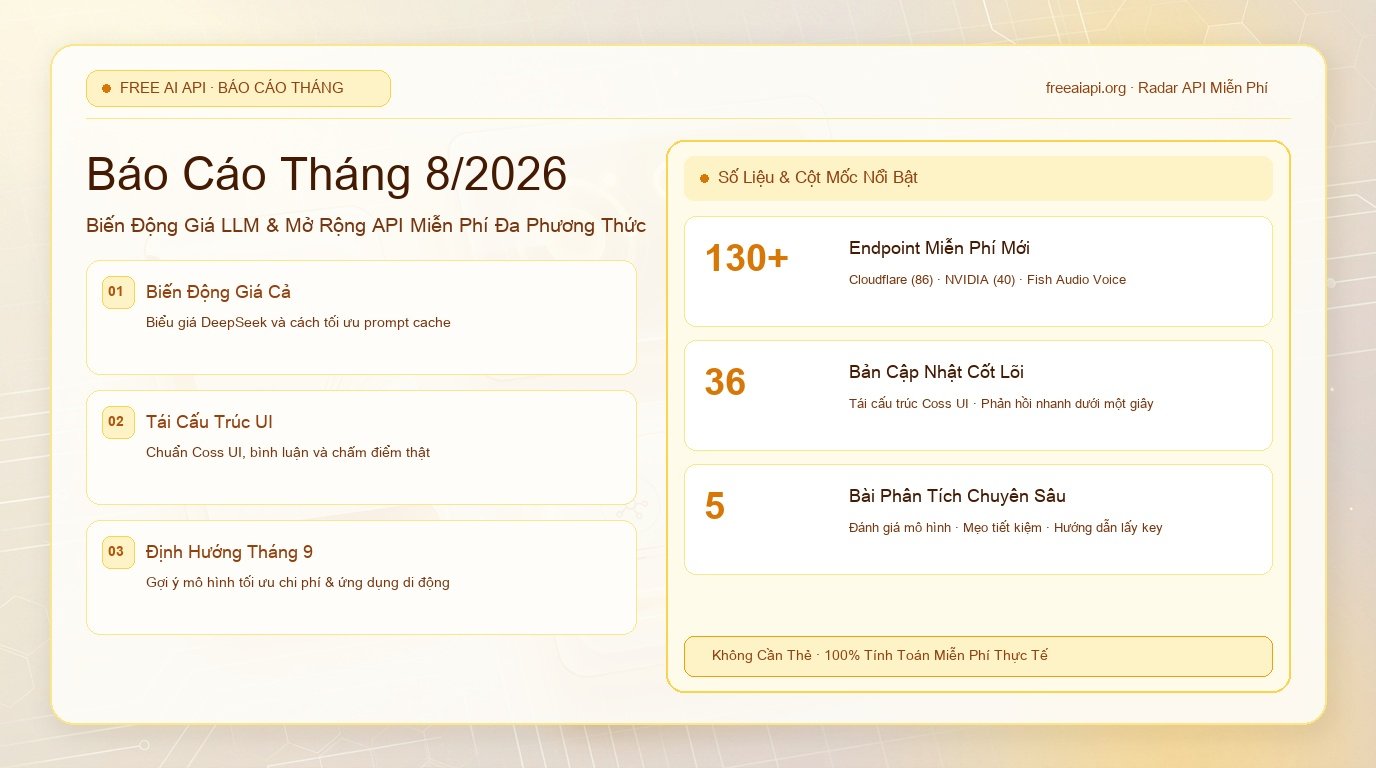This screenshot has height=768, width=1376.
Task: Click the dot beside Số Liệu & Cột Mốc Nổi Bật
Action: pyautogui.click(x=704, y=178)
